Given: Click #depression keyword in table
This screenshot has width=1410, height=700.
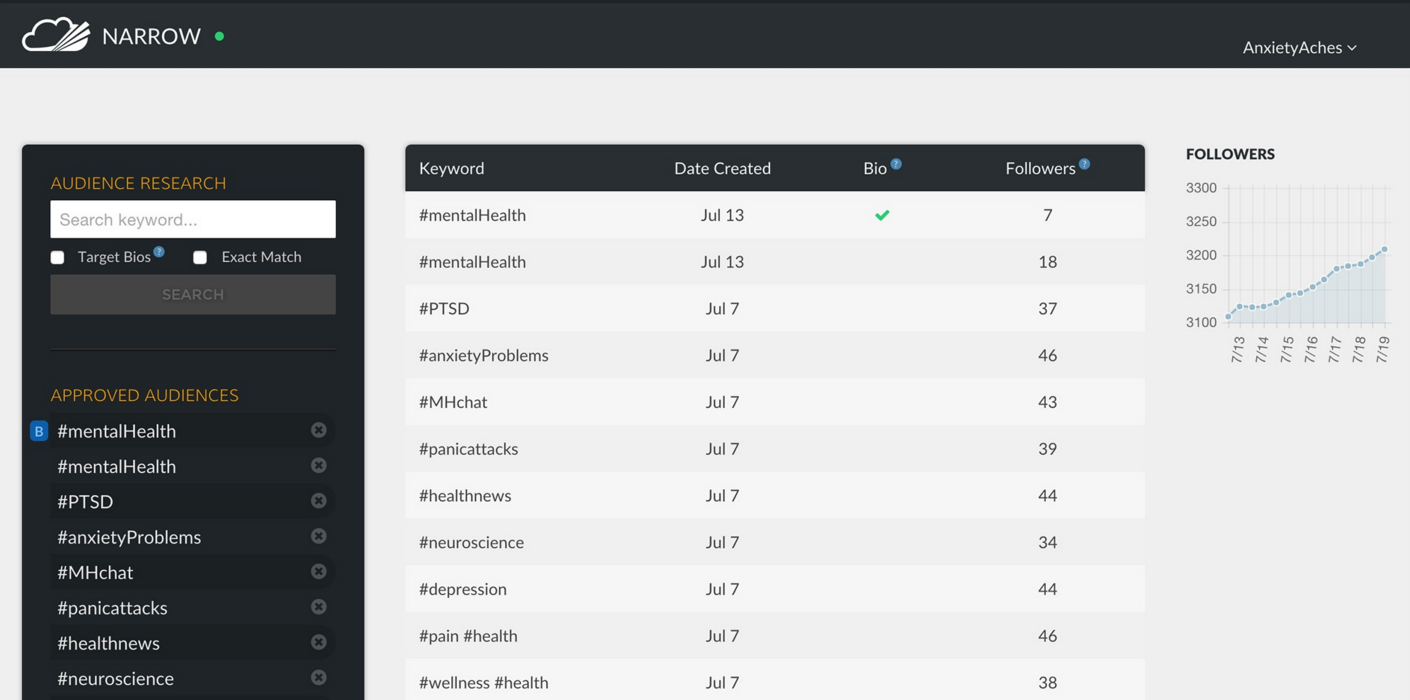Looking at the screenshot, I should (x=463, y=589).
